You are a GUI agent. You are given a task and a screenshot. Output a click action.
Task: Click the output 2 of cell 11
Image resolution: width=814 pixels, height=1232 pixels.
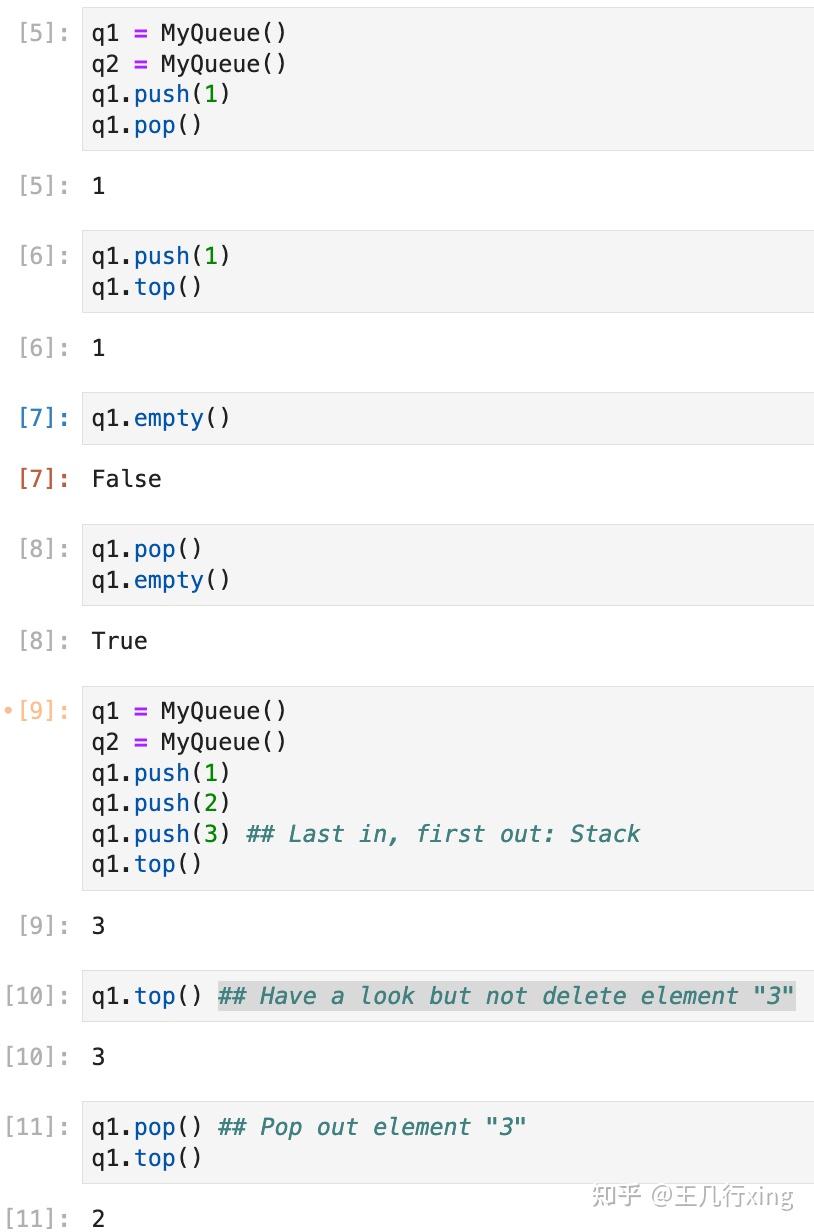(98, 1218)
